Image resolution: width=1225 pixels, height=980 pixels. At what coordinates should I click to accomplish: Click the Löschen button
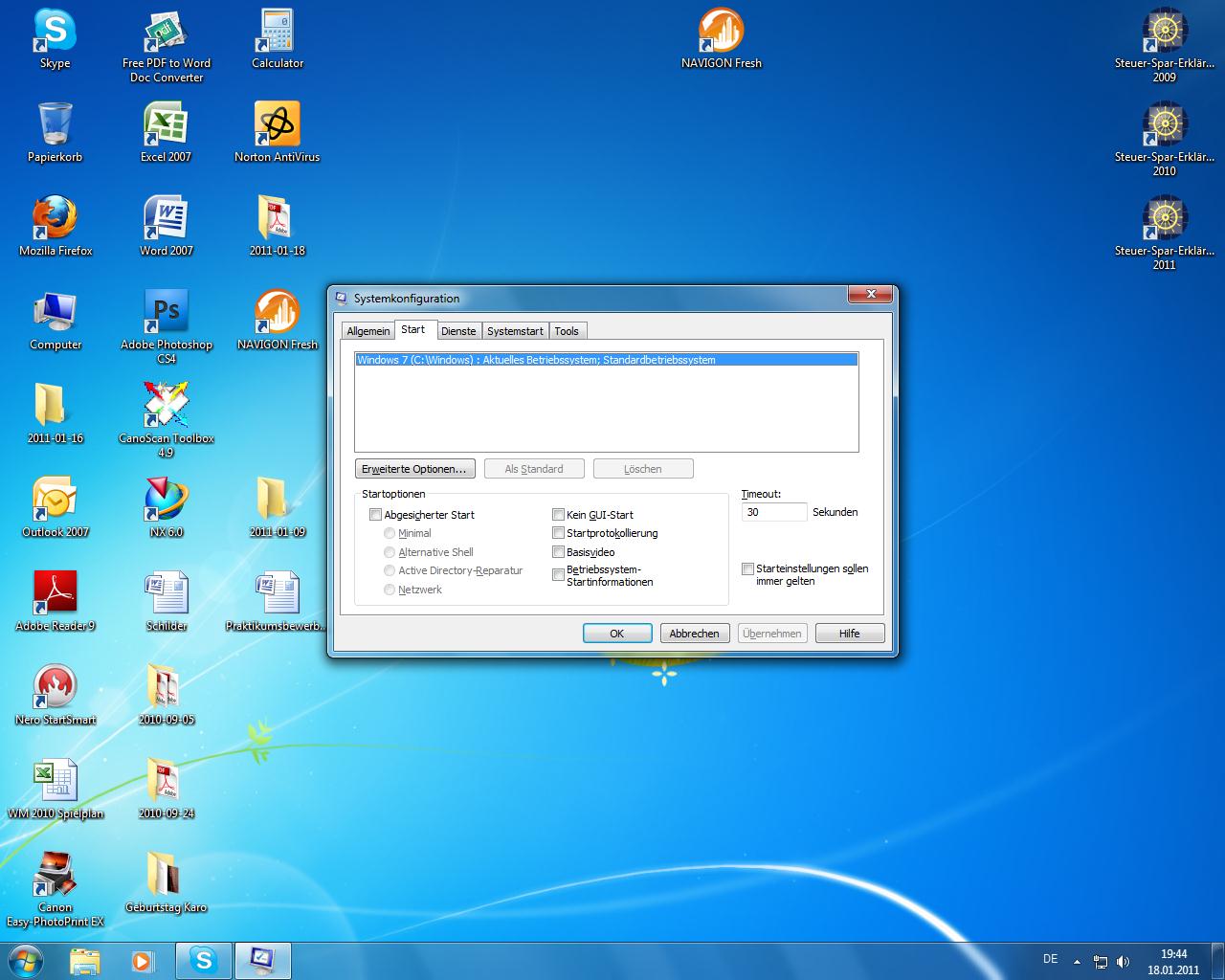point(643,469)
